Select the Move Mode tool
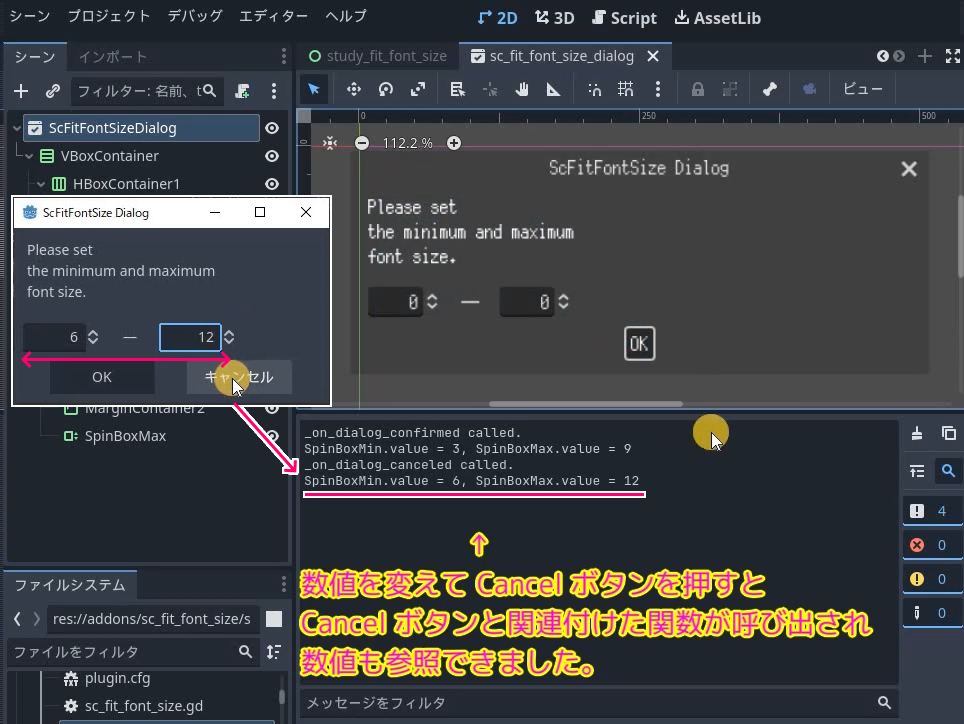The width and height of the screenshot is (964, 724). click(x=354, y=89)
